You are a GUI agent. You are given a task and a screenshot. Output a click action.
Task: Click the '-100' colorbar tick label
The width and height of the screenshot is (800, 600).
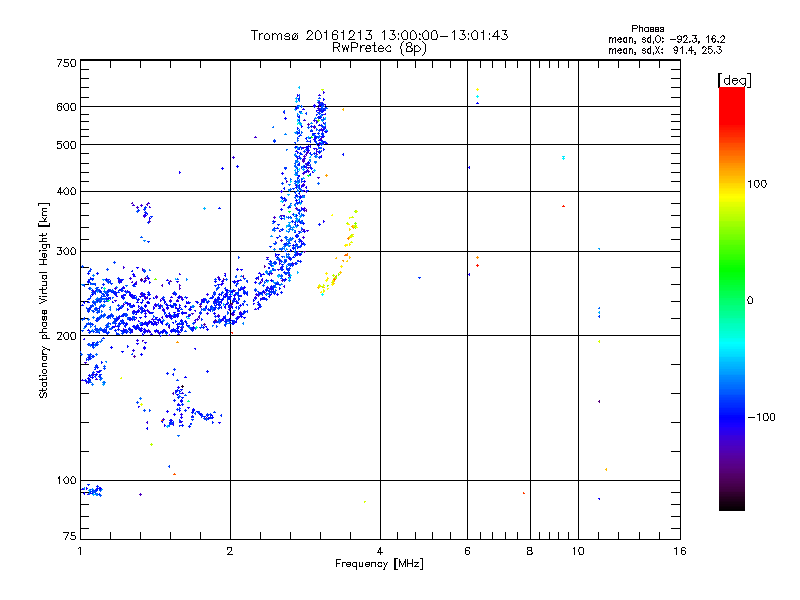(761, 417)
